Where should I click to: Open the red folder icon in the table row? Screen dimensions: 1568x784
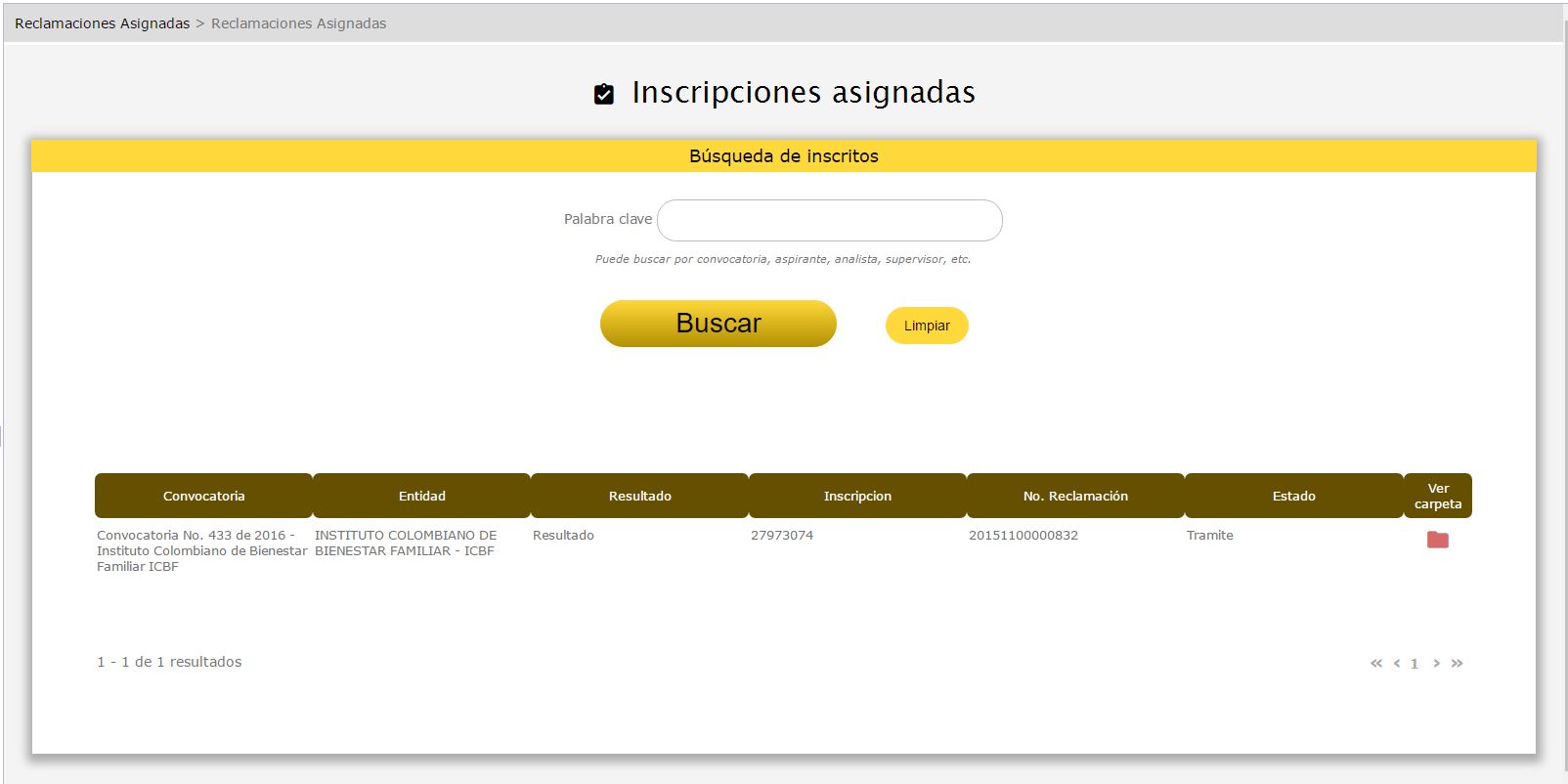pyautogui.click(x=1437, y=540)
